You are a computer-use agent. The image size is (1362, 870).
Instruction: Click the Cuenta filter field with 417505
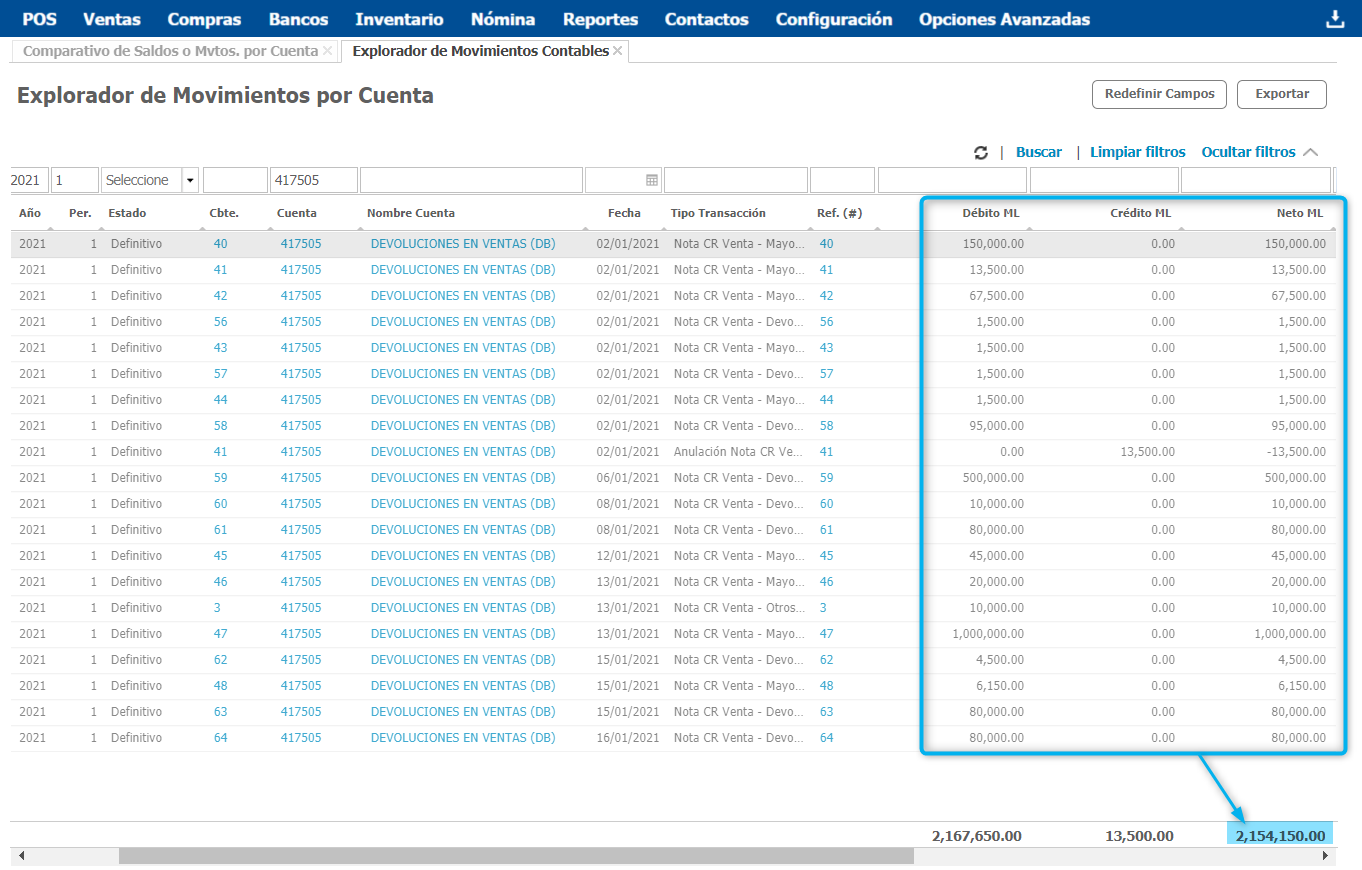click(x=313, y=180)
